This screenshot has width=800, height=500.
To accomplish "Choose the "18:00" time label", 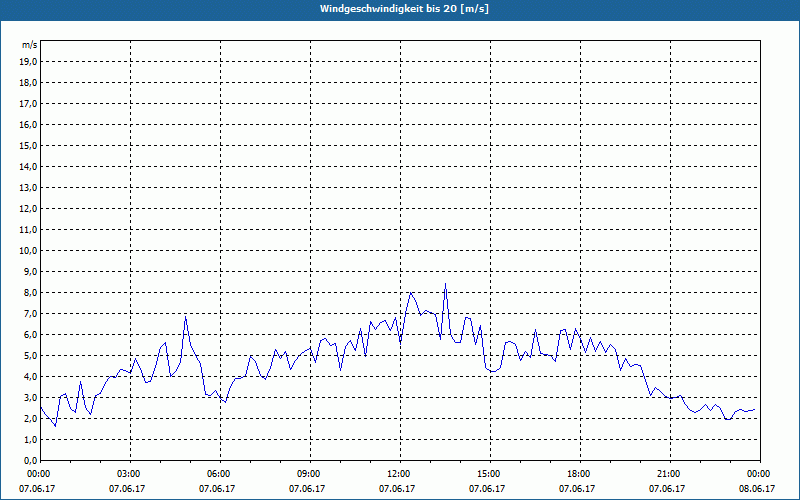I will pos(580,474).
